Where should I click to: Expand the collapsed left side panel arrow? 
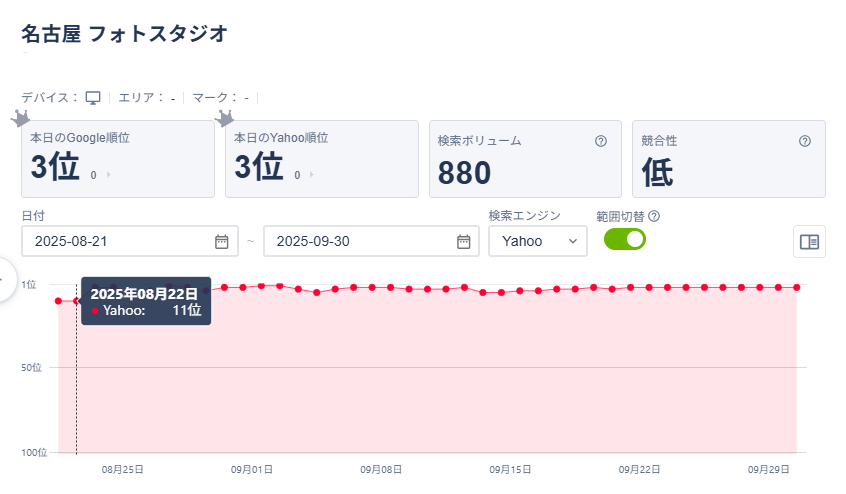pos(4,277)
